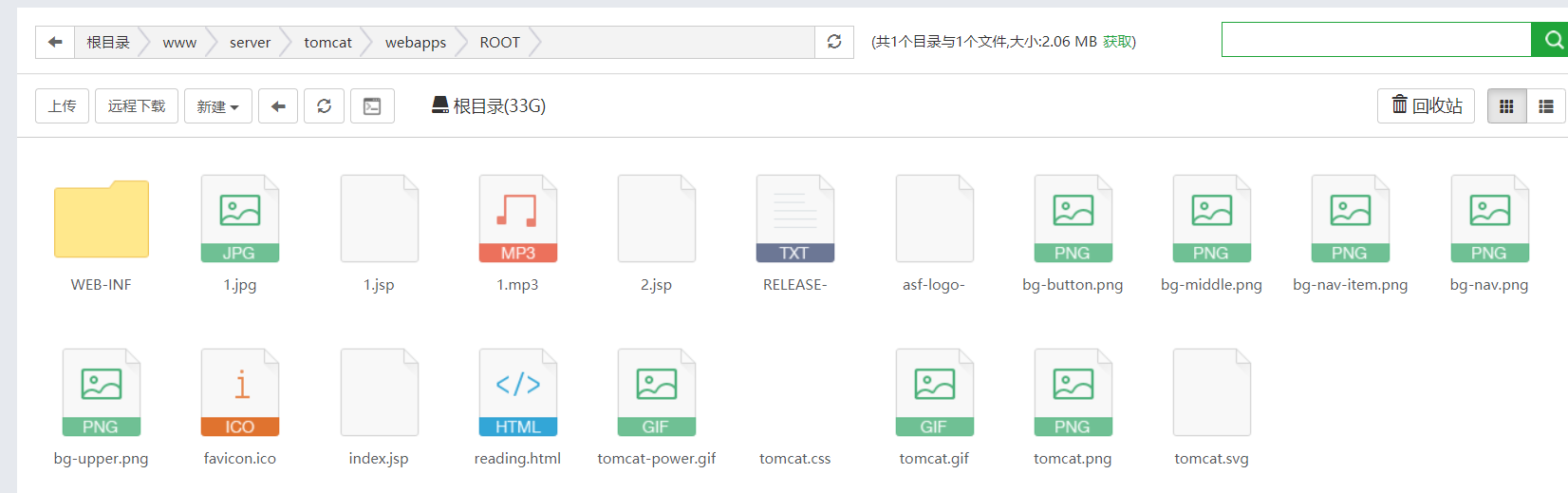
Task: Click the 获取 size link
Action: pos(1117,42)
